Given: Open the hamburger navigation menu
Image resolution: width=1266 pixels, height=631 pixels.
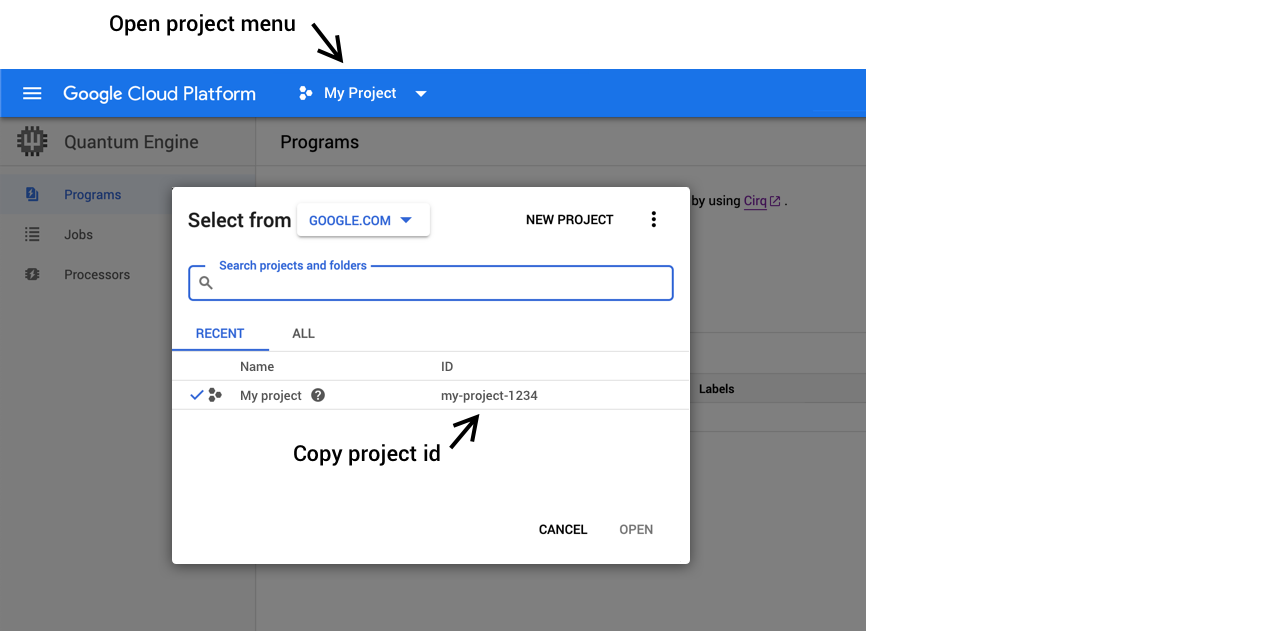Looking at the screenshot, I should 32,93.
